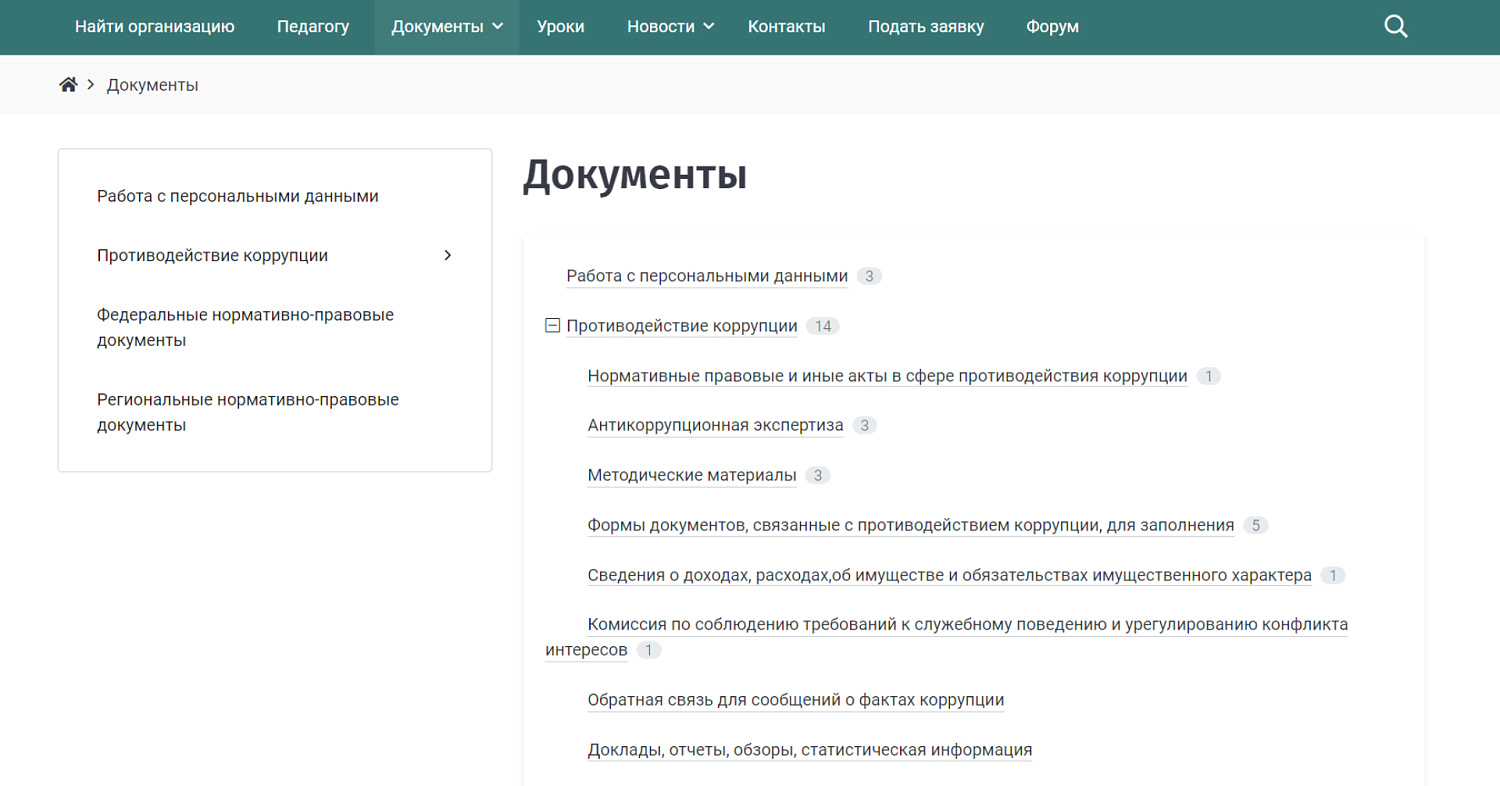This screenshot has height=786, width=1500.
Task: Open Антикоррупционная экспертиза category
Action: [x=715, y=425]
